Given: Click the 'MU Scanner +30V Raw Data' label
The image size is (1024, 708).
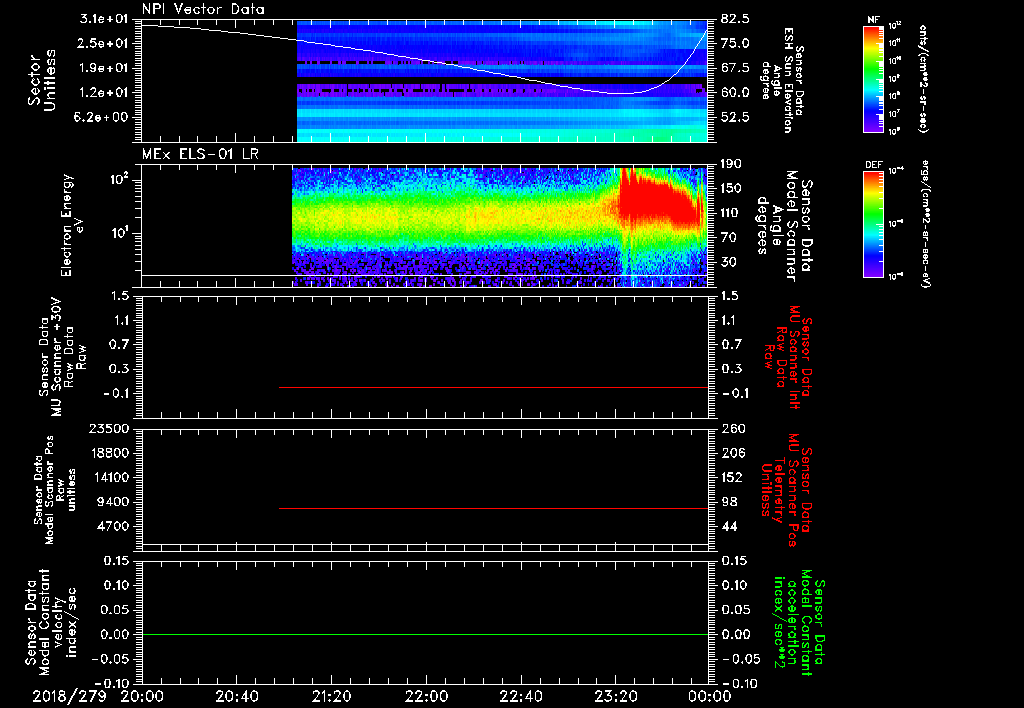Looking at the screenshot, I should (62, 358).
